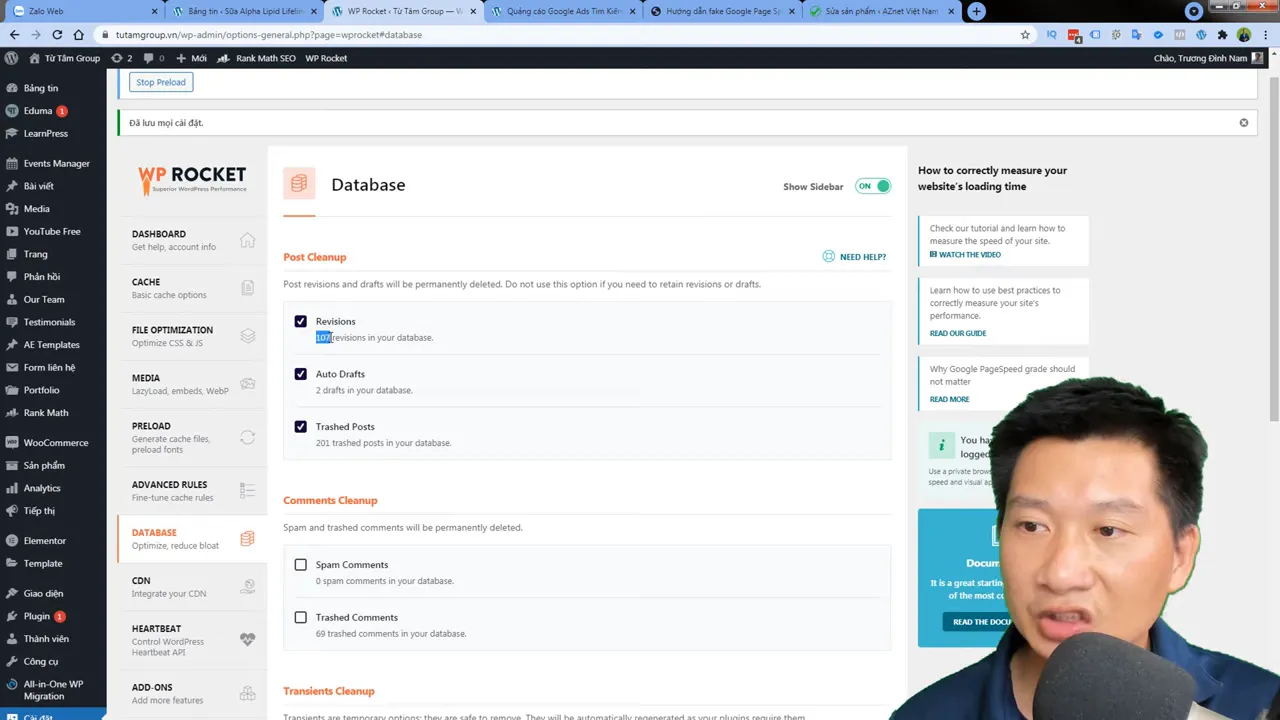This screenshot has width=1280, height=720.
Task: Open AE Templates sidebar item
Action: point(51,345)
